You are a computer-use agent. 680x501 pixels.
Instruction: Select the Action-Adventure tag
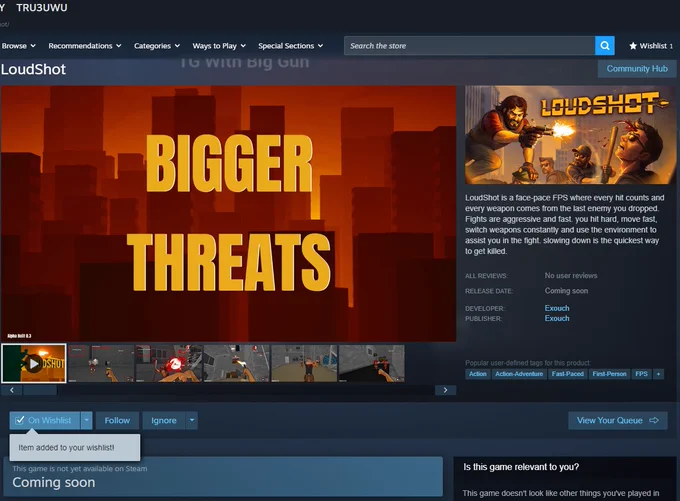[x=519, y=374]
